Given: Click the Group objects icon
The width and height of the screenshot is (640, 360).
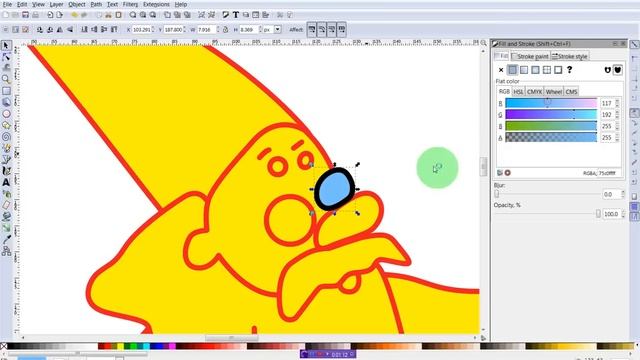Looking at the screenshot, I should pyautogui.click(x=202, y=15).
